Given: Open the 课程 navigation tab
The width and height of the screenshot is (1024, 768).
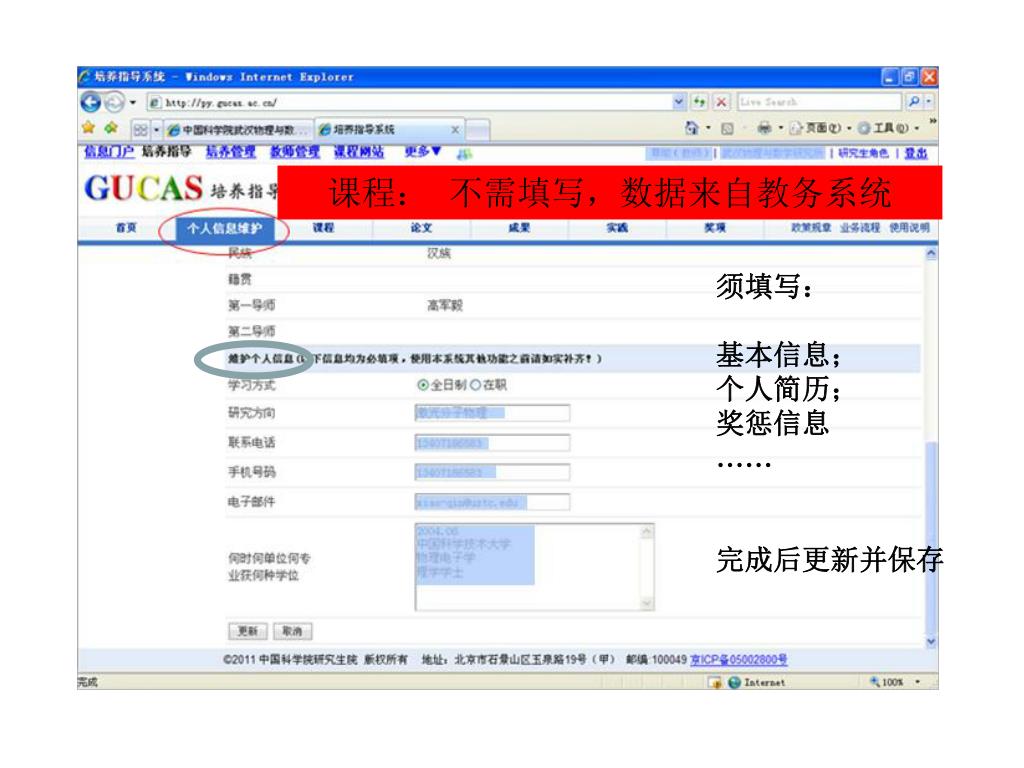Looking at the screenshot, I should pyautogui.click(x=323, y=228).
